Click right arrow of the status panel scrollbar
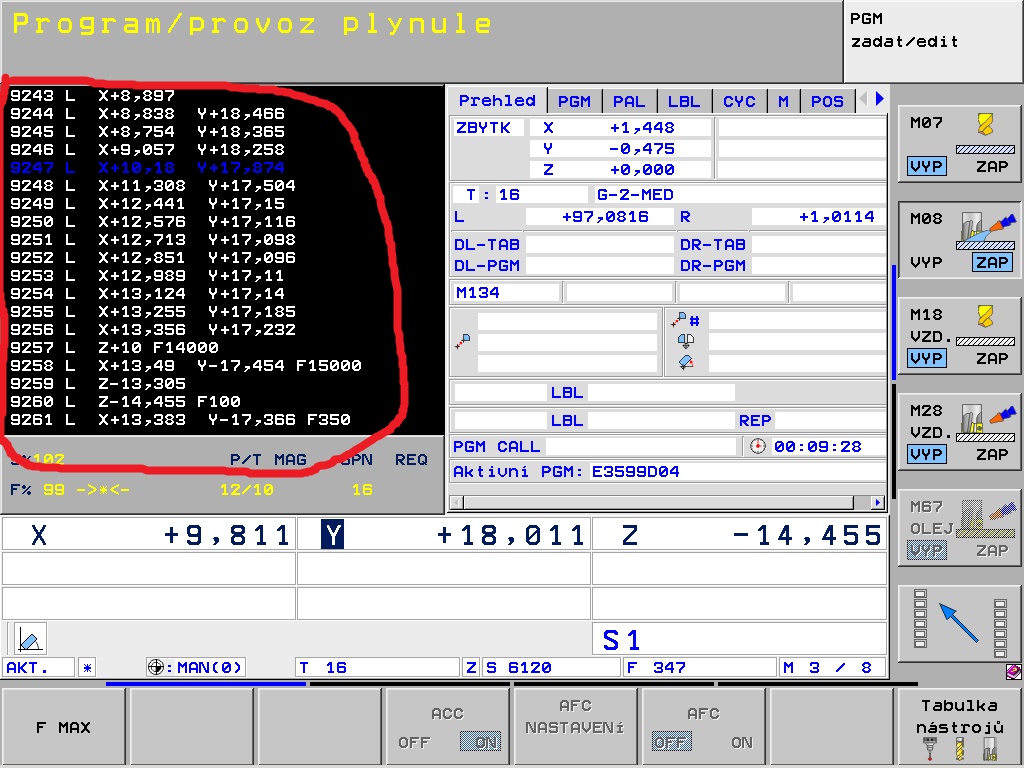1024x768 pixels. pyautogui.click(x=878, y=502)
